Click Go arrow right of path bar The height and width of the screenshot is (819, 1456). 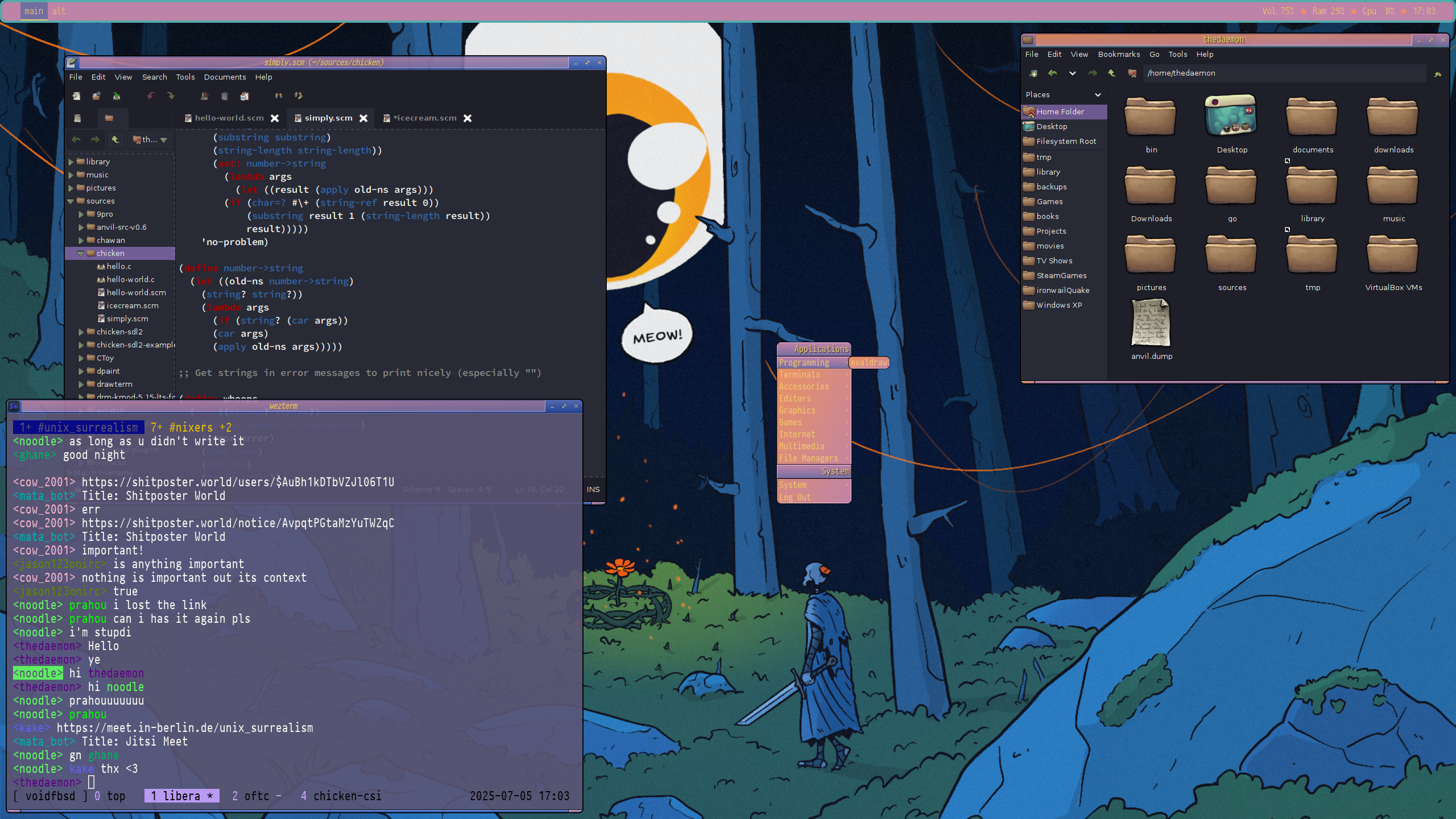click(1438, 74)
